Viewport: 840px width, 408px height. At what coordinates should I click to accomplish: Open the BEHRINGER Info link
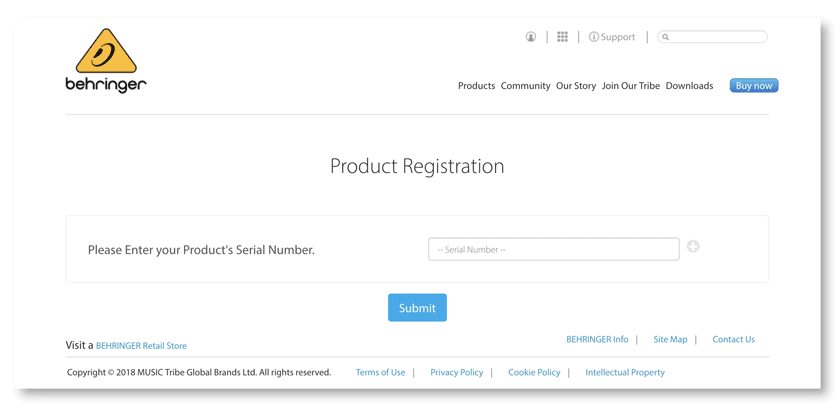coord(597,339)
